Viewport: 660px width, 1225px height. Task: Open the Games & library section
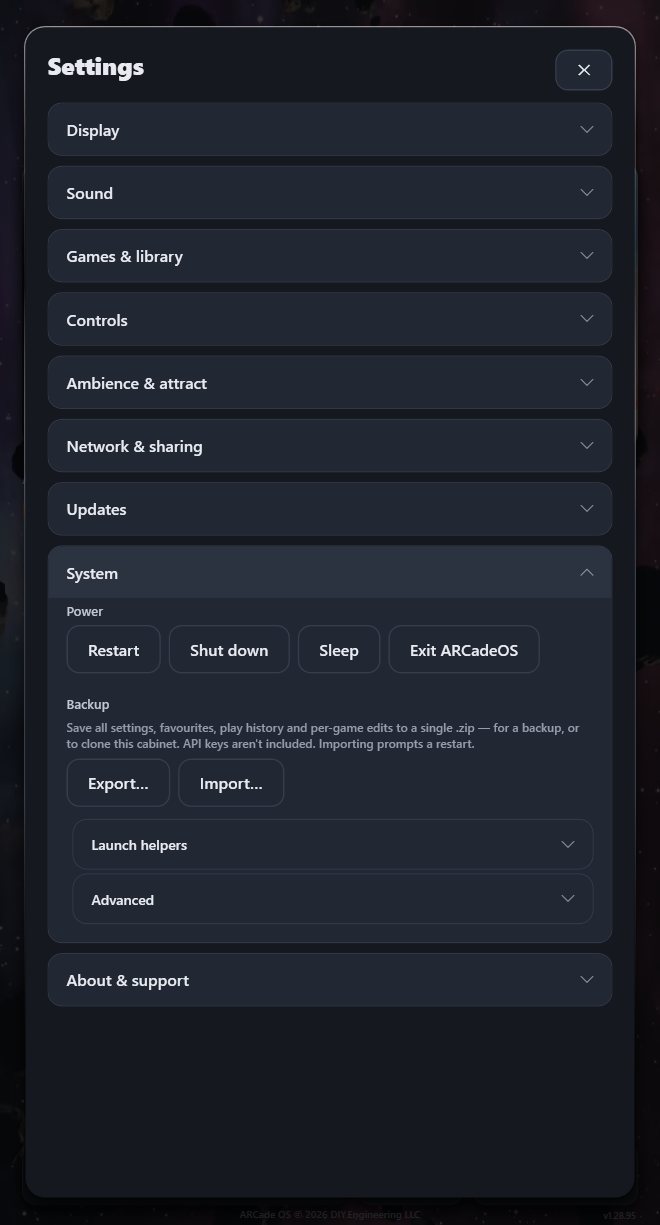click(330, 256)
